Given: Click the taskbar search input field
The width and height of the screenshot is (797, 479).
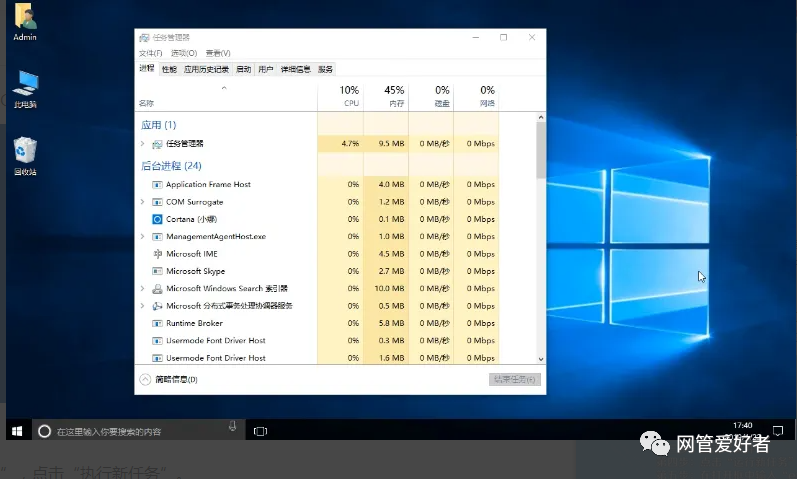Looking at the screenshot, I should pyautogui.click(x=138, y=431).
